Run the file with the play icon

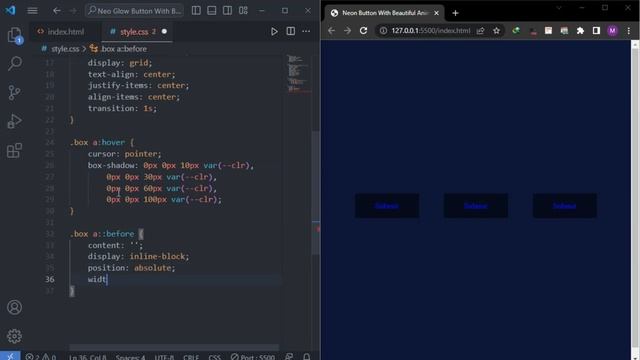pos(274,31)
